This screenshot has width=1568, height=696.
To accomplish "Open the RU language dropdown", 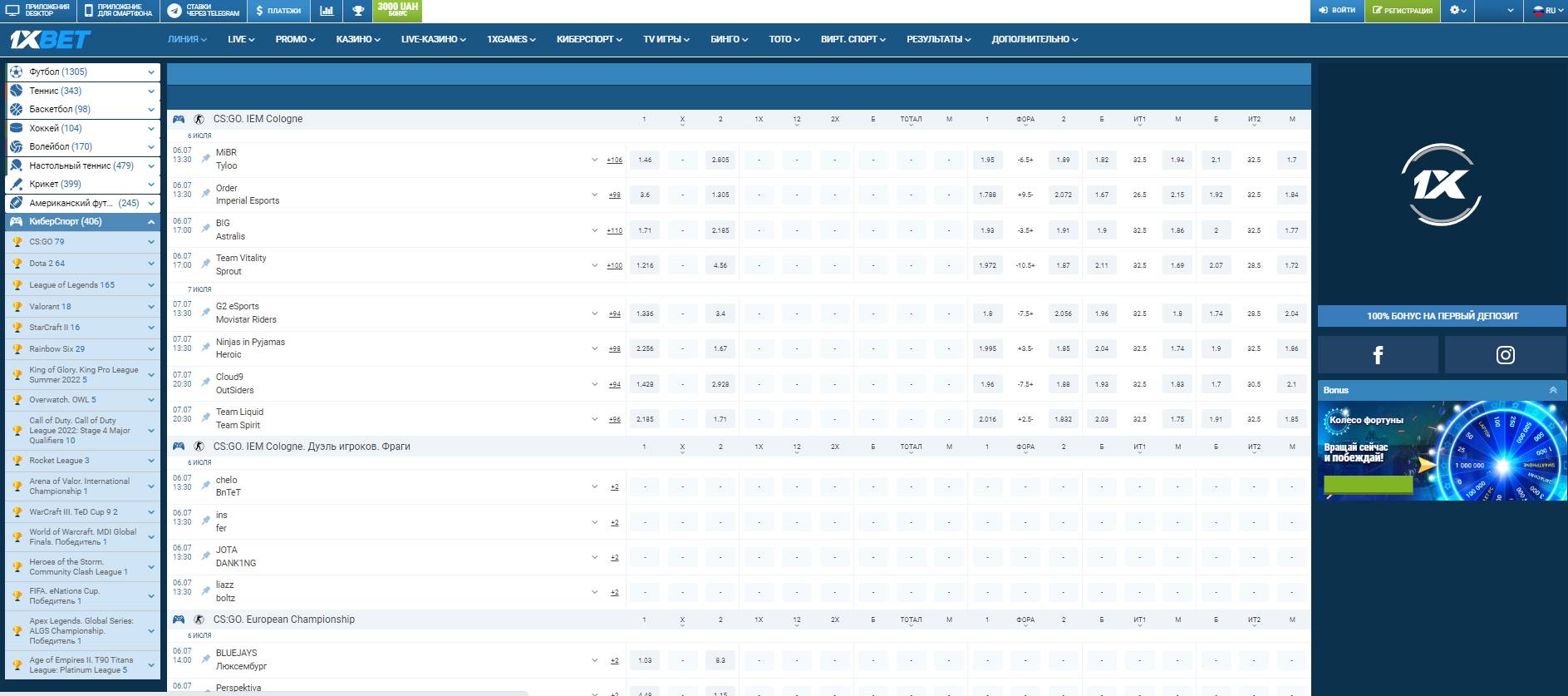I will tap(1546, 11).
